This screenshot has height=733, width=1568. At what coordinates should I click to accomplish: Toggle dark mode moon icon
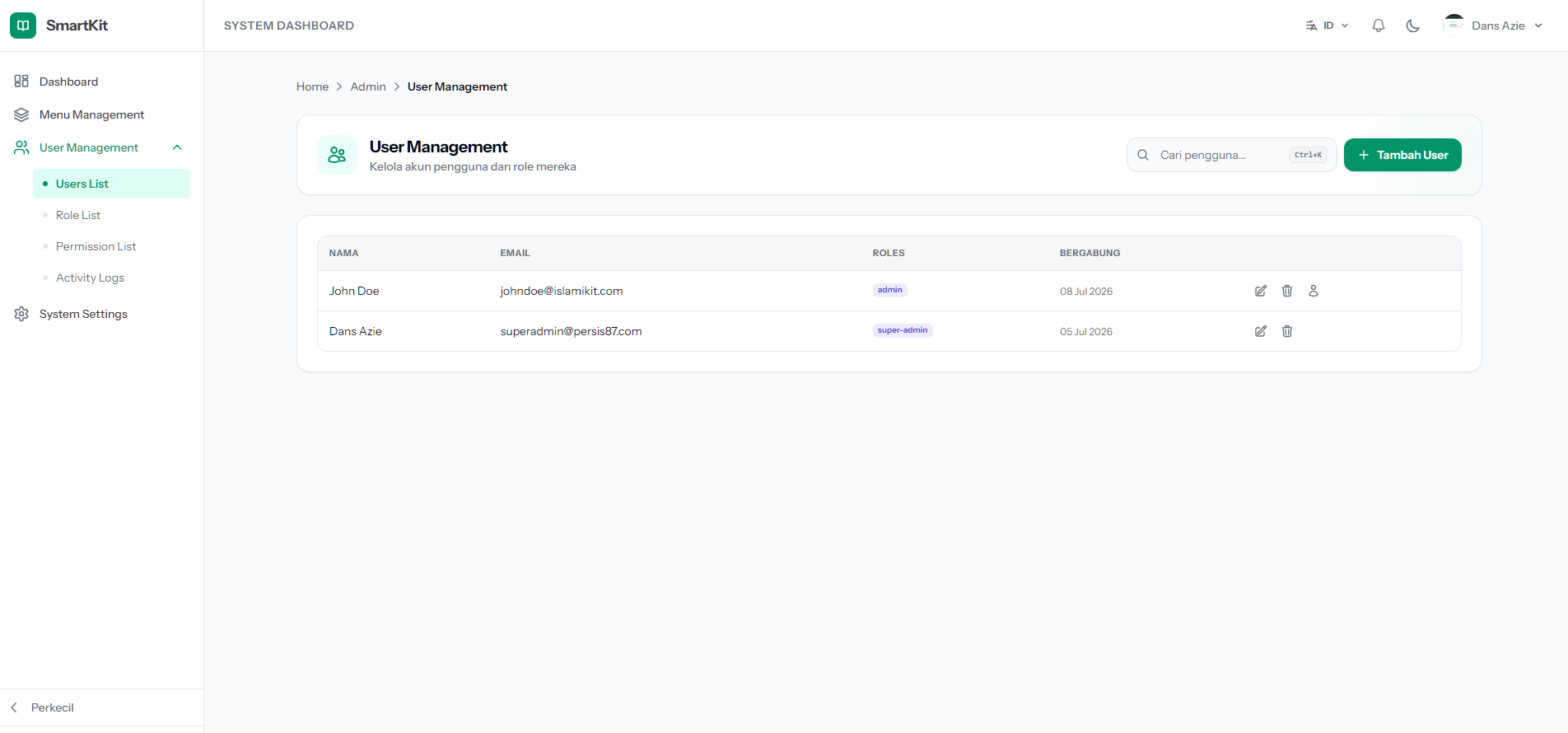(1413, 26)
